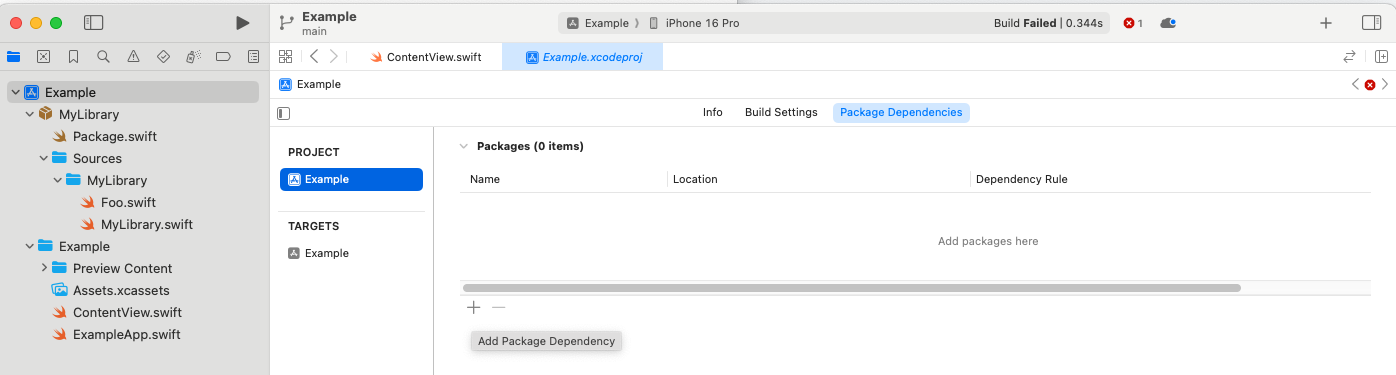Add an editor on the right
This screenshot has height=375, width=1396.
pos(1381,57)
